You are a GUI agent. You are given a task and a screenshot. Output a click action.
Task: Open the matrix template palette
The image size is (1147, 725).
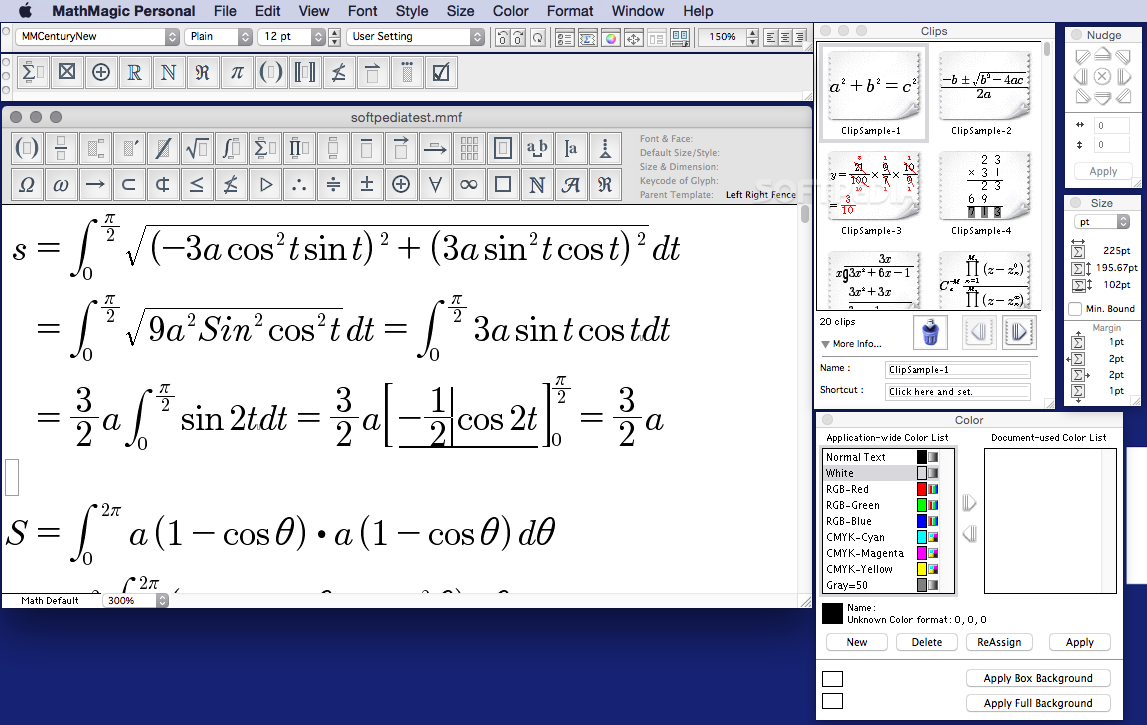(469, 149)
